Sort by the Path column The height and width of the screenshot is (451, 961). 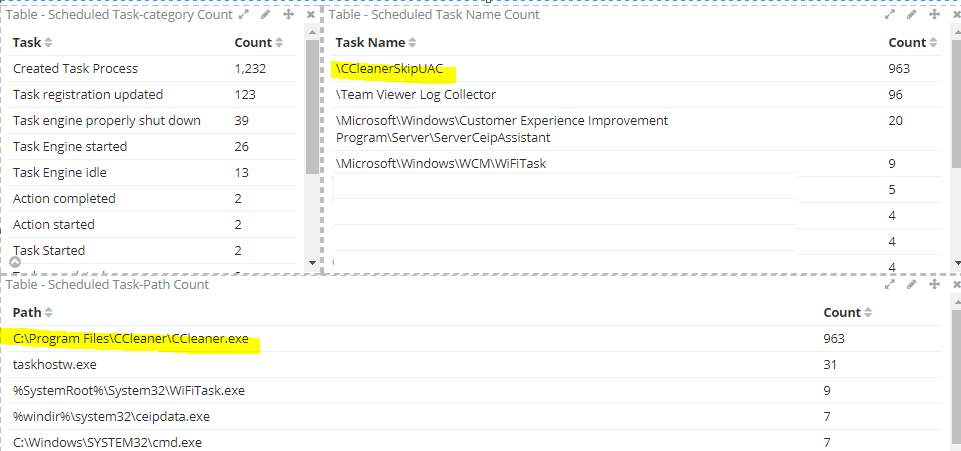tap(48, 313)
